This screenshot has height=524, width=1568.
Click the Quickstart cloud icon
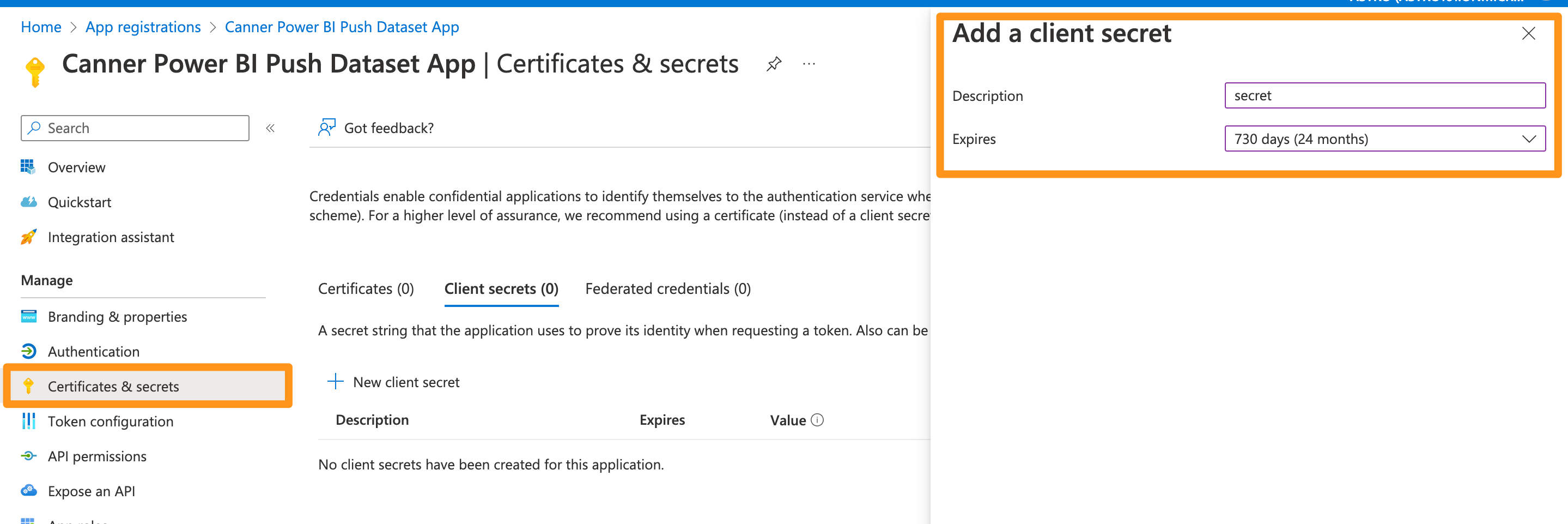click(28, 202)
